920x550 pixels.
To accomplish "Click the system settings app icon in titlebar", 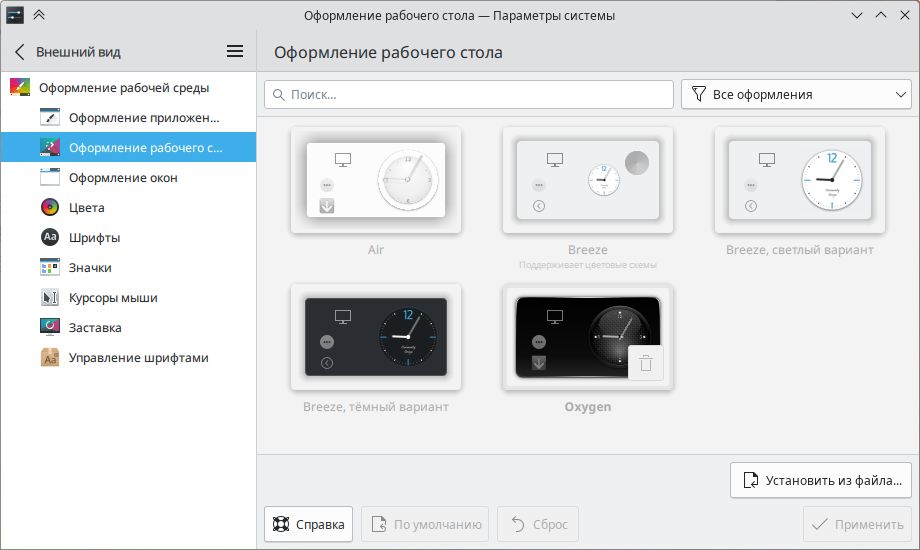I will coord(15,15).
